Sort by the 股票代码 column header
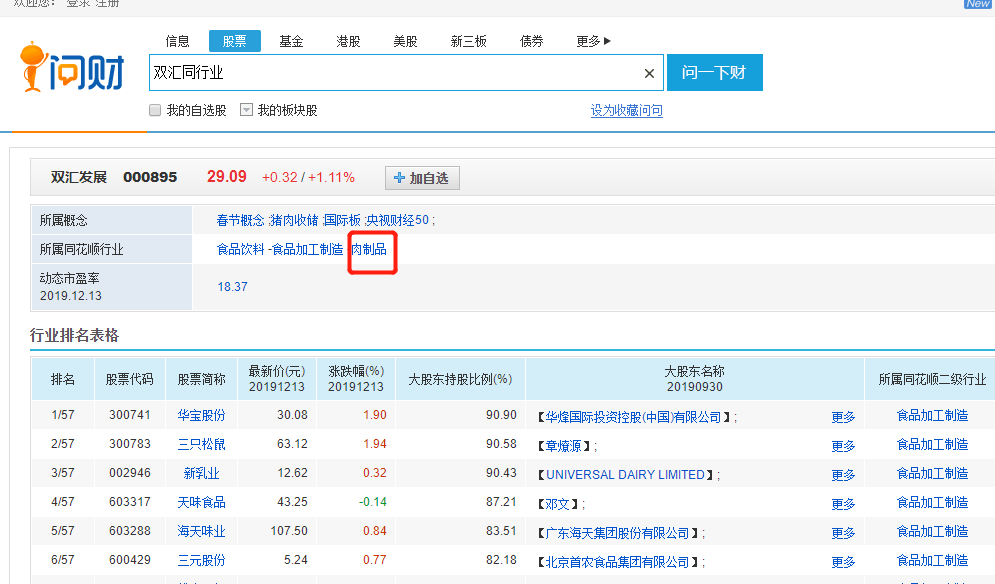The height and width of the screenshot is (584, 995). click(129, 379)
